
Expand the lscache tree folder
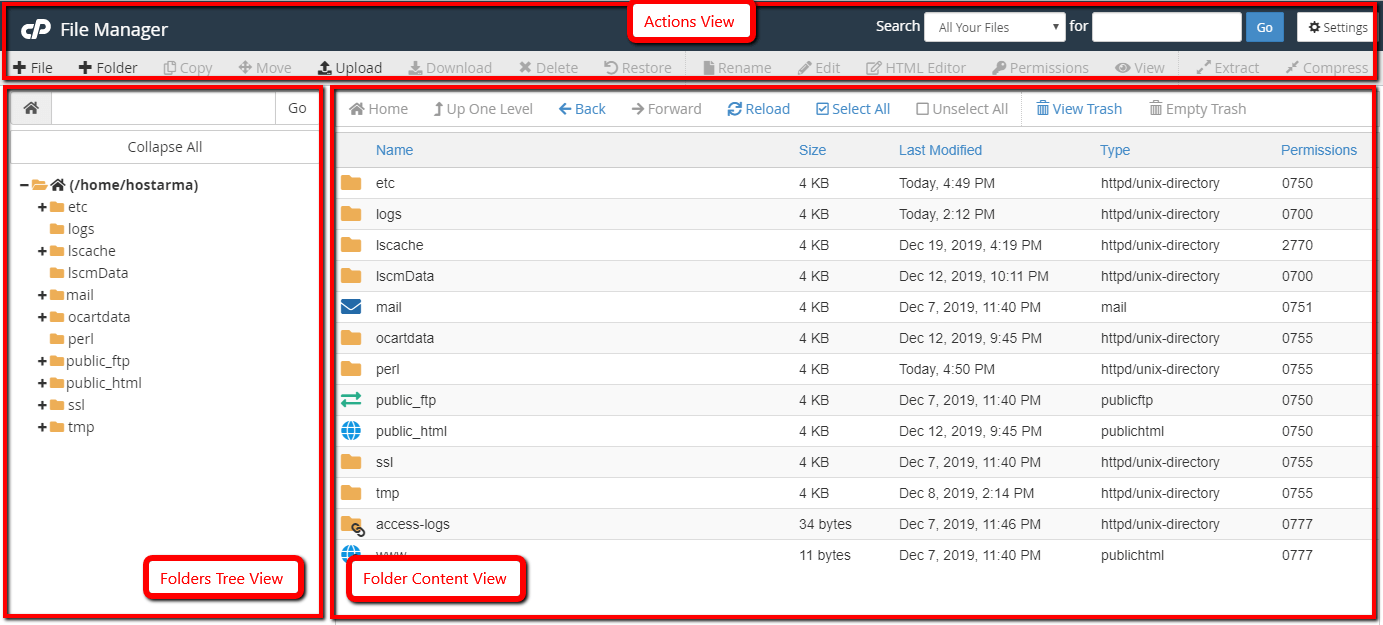(42, 251)
